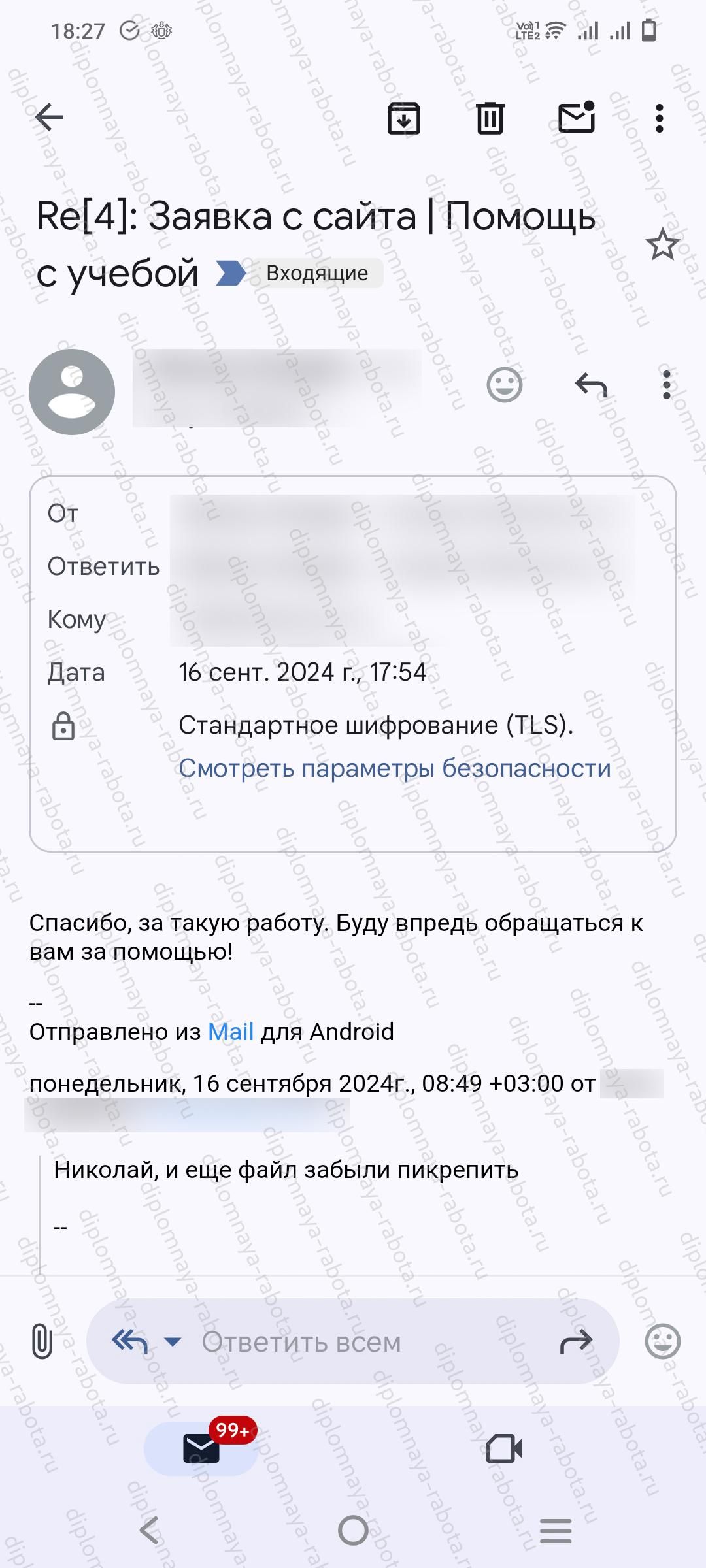The height and width of the screenshot is (1568, 706).
Task: Open the top-right overflow menu
Action: [659, 119]
